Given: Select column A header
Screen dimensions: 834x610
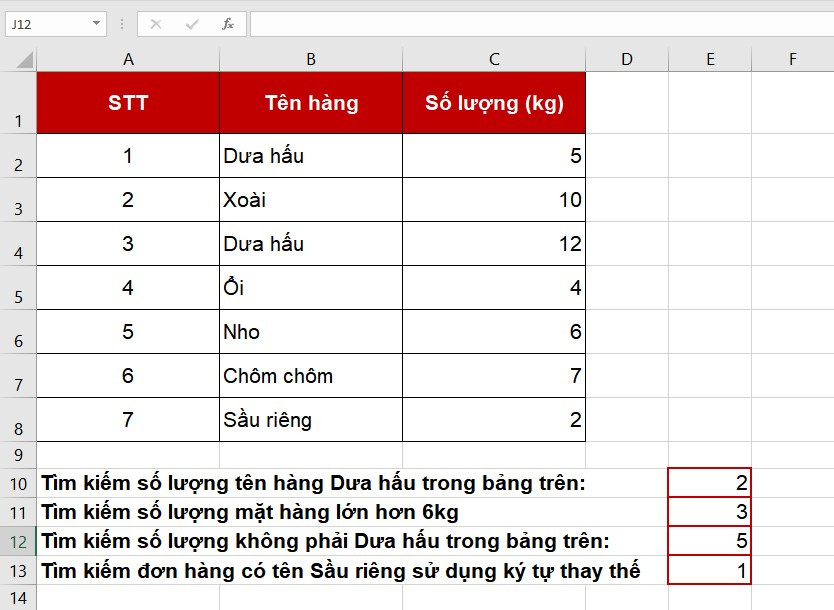Looking at the screenshot, I should [128, 59].
